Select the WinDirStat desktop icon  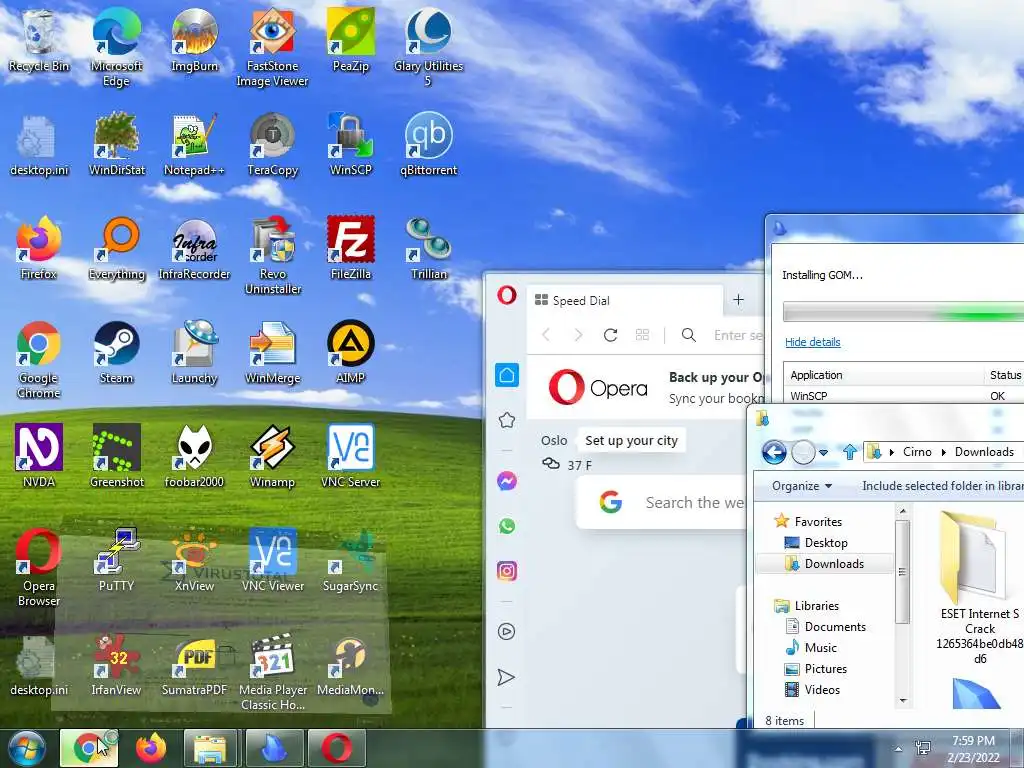tap(116, 144)
